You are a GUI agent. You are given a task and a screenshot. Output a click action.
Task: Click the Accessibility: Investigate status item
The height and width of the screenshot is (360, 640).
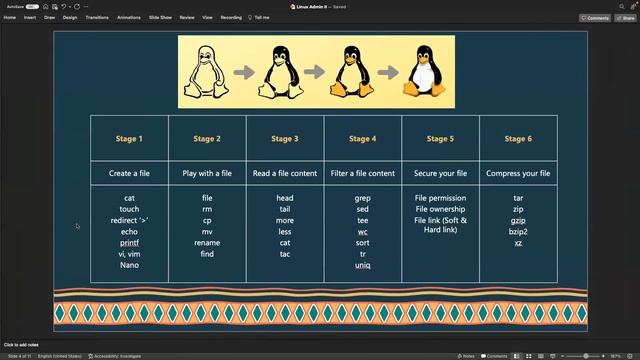(x=115, y=356)
